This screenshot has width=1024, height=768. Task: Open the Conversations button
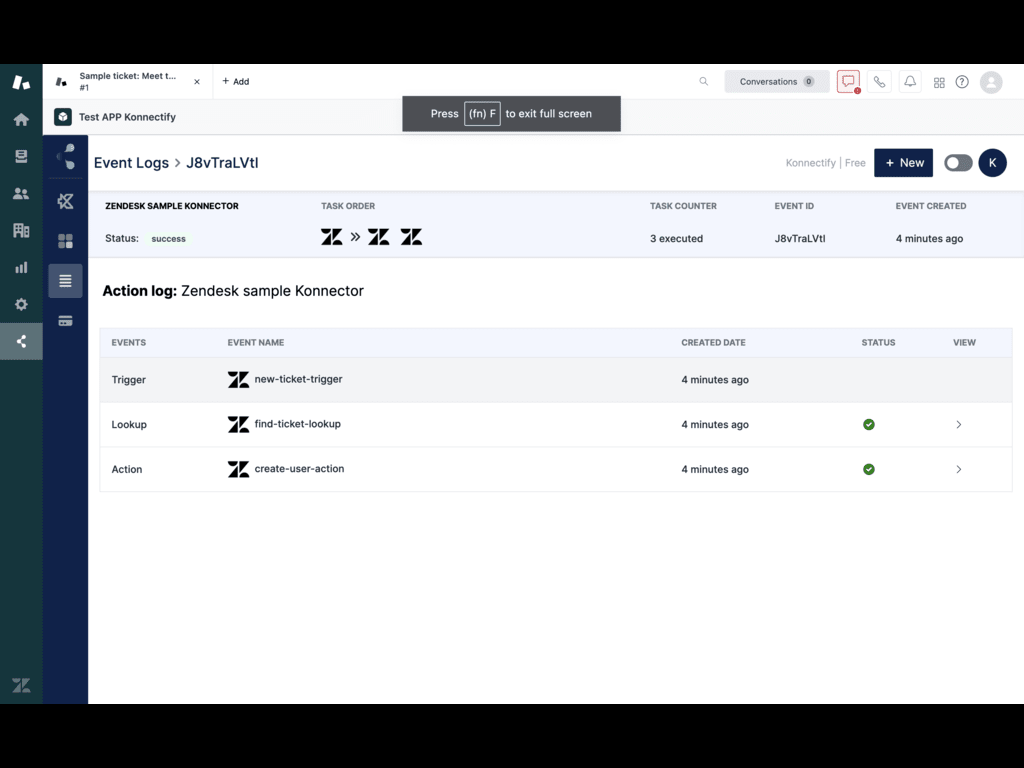point(776,82)
